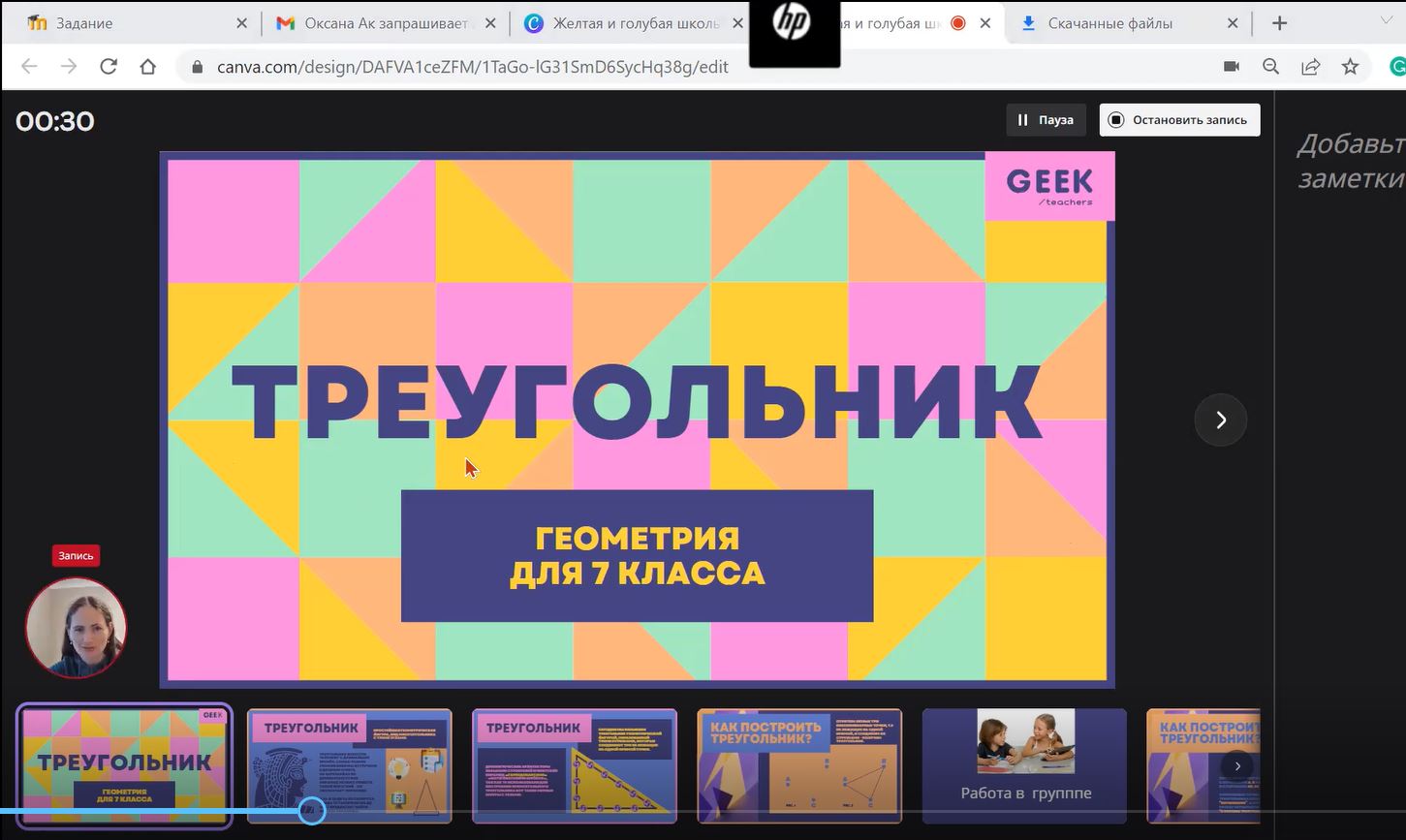Screen dimensions: 1406x840
Task: Click the zoom magnifier icon in the address bar
Action: click(x=1270, y=67)
